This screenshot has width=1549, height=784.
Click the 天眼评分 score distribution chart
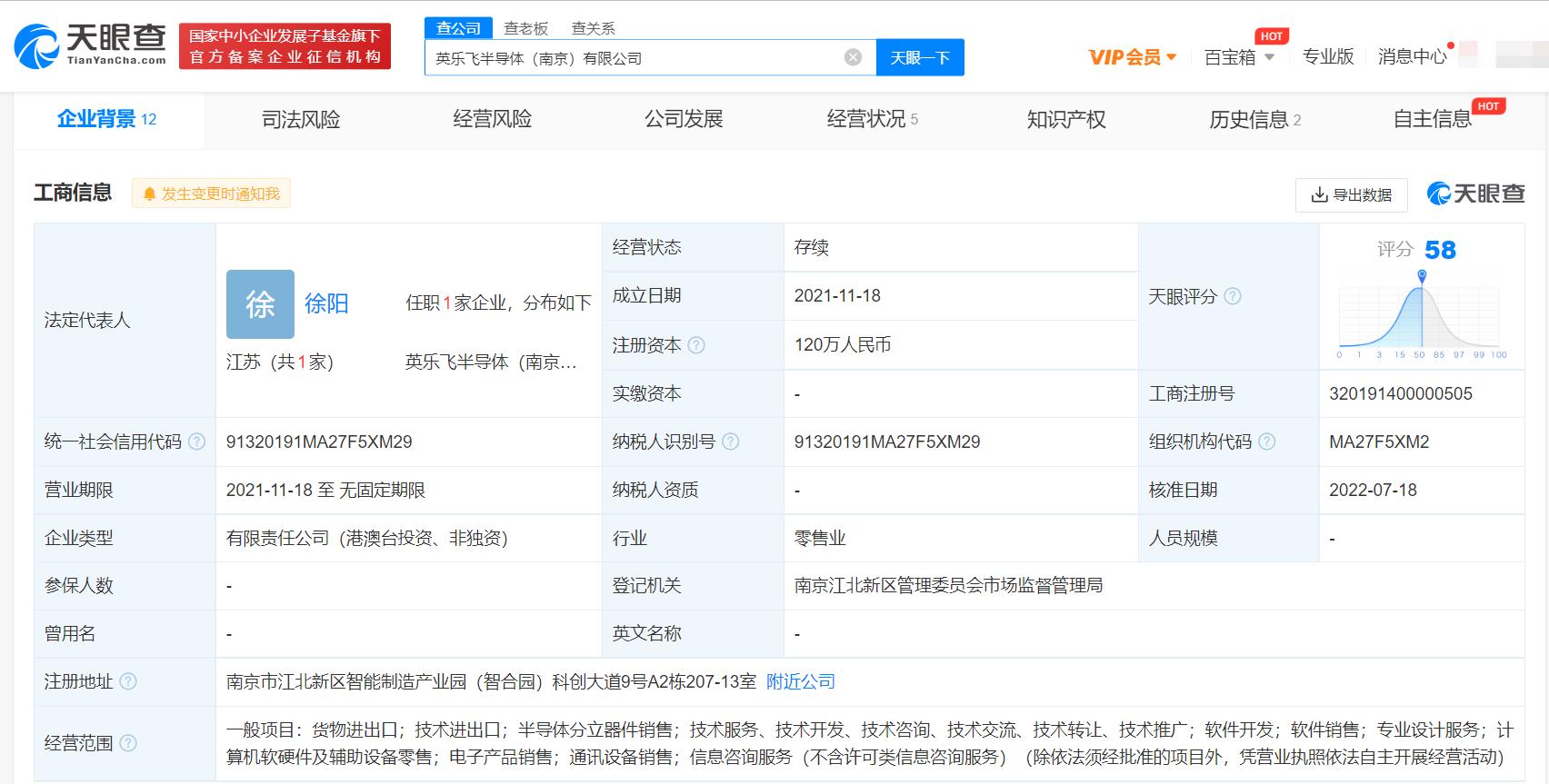pyautogui.click(x=1421, y=313)
